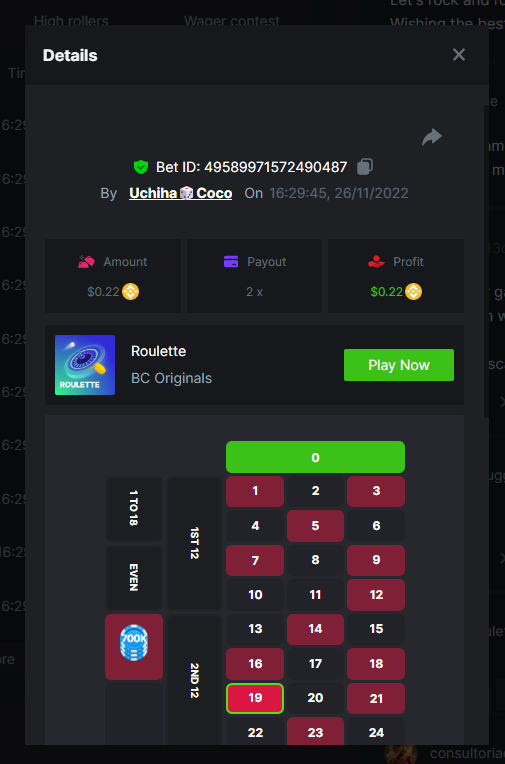This screenshot has height=764, width=505.
Task: Open the Roulette game thumbnail
Action: pos(85,365)
